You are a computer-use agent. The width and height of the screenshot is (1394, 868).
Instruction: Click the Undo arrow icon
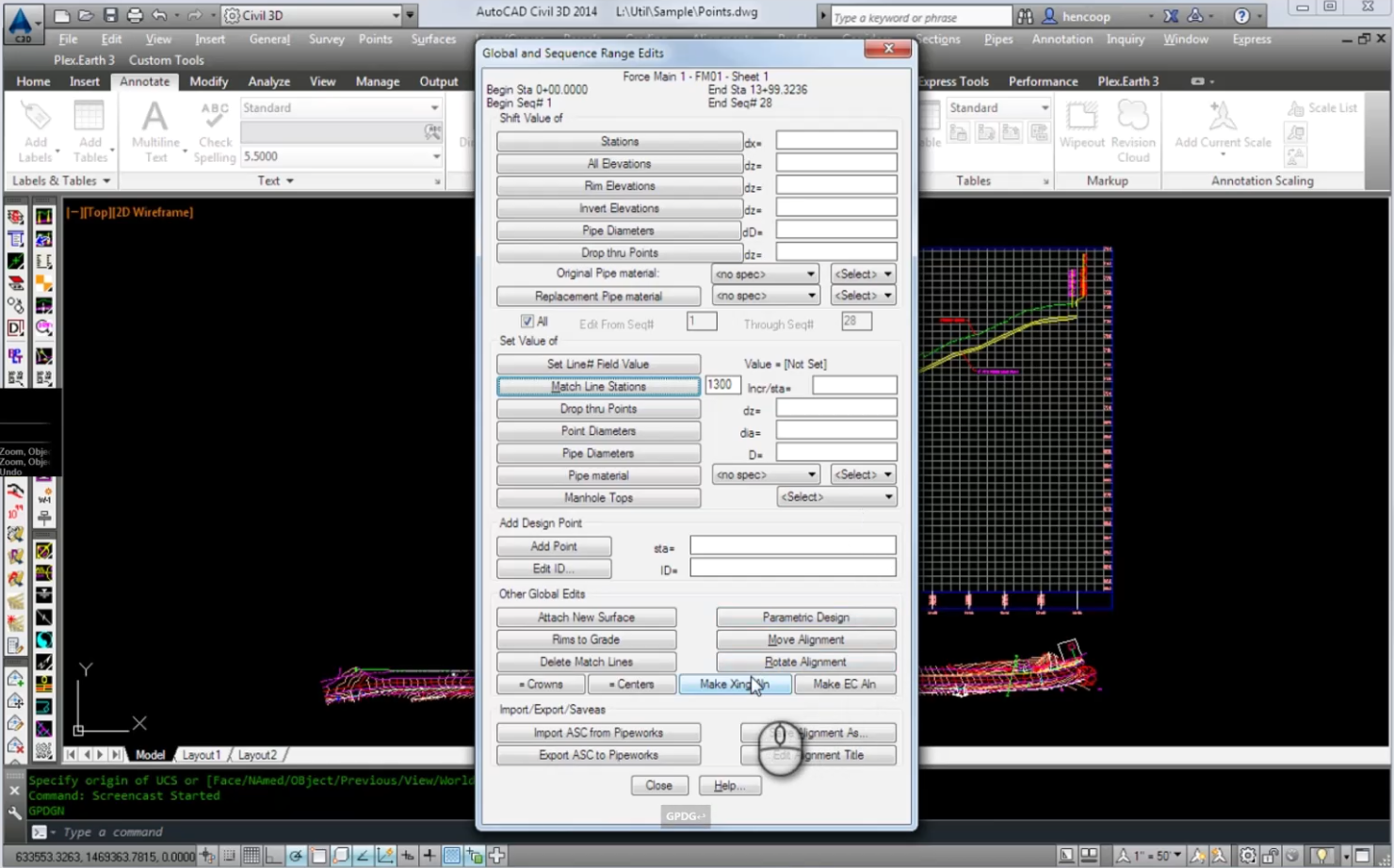tap(159, 15)
